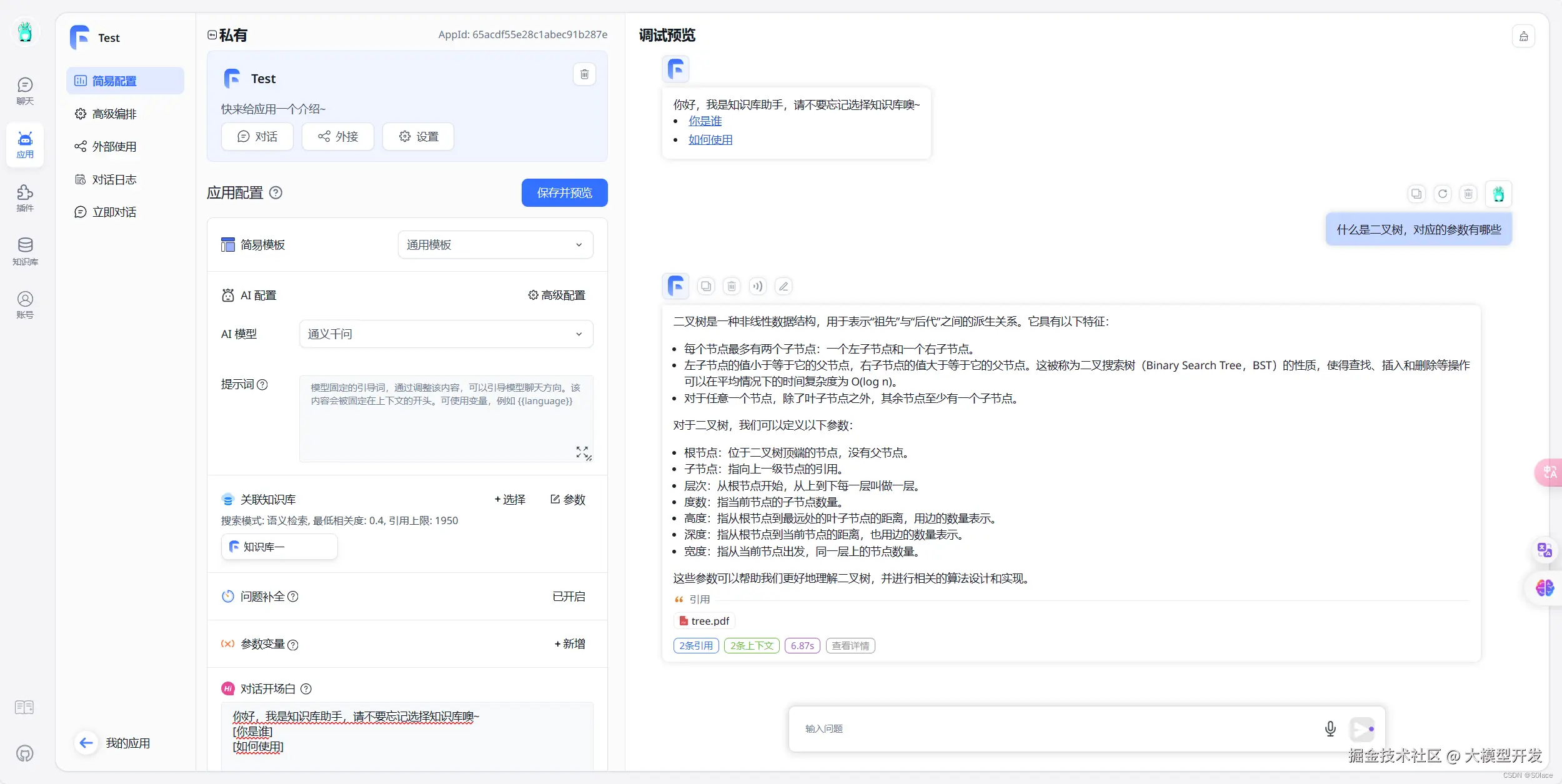The height and width of the screenshot is (784, 1562).
Task: Click the microphone icon in input box
Action: coord(1330,728)
